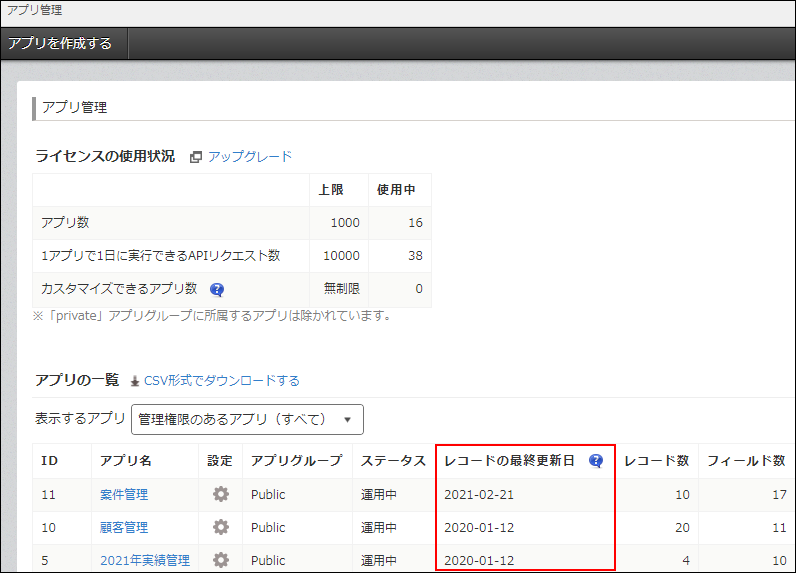Click the 設定 column header
Screen dimensions: 796x573
(x=220, y=461)
